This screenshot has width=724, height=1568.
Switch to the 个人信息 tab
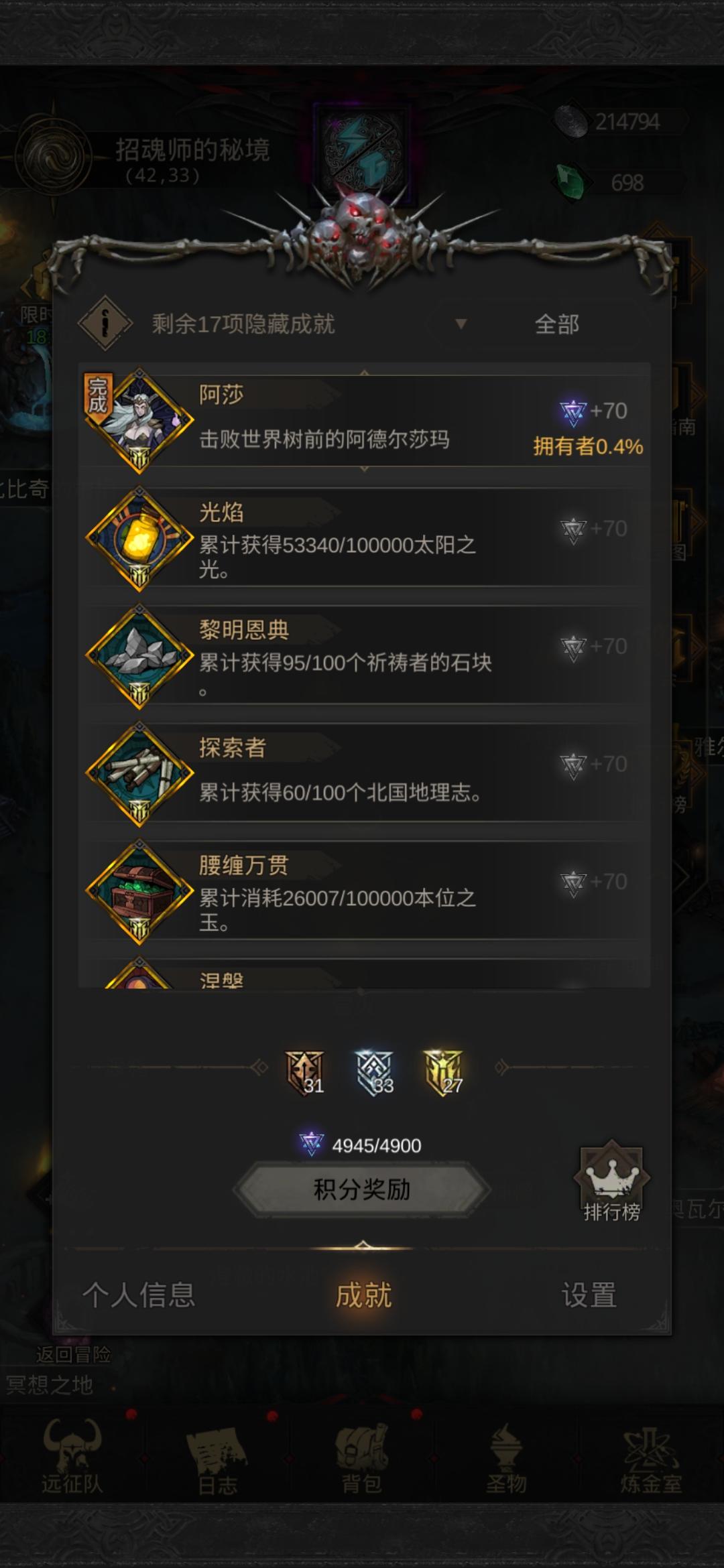tap(139, 1295)
